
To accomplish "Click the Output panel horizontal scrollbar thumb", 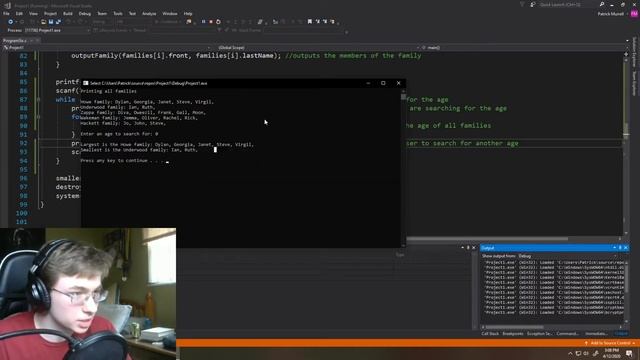I will click(x=514, y=327).
